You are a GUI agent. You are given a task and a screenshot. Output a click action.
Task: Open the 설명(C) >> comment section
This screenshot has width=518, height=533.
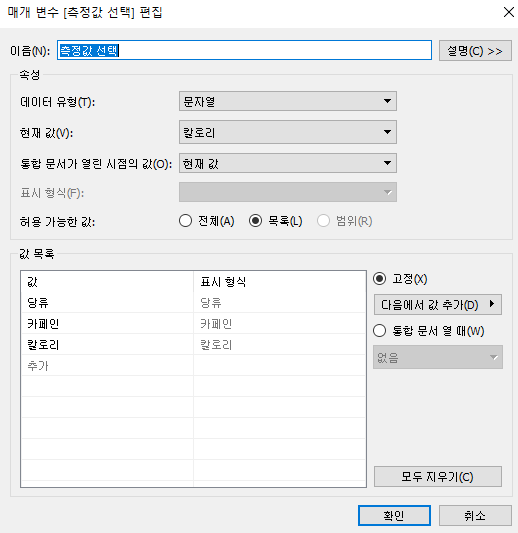point(475,51)
